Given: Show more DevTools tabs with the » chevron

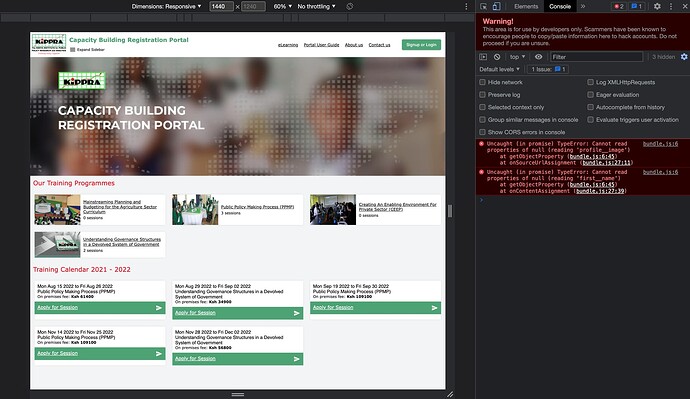Looking at the screenshot, I should tap(583, 6).
